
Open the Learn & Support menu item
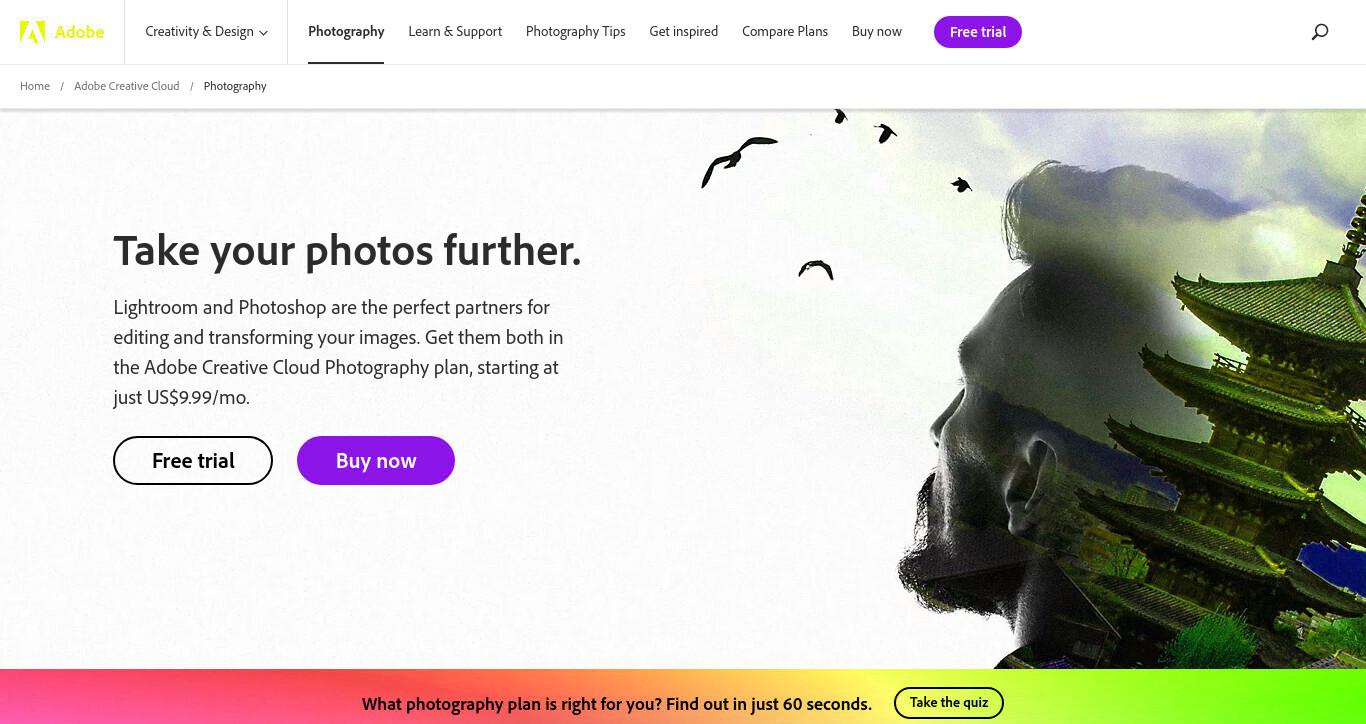455,32
